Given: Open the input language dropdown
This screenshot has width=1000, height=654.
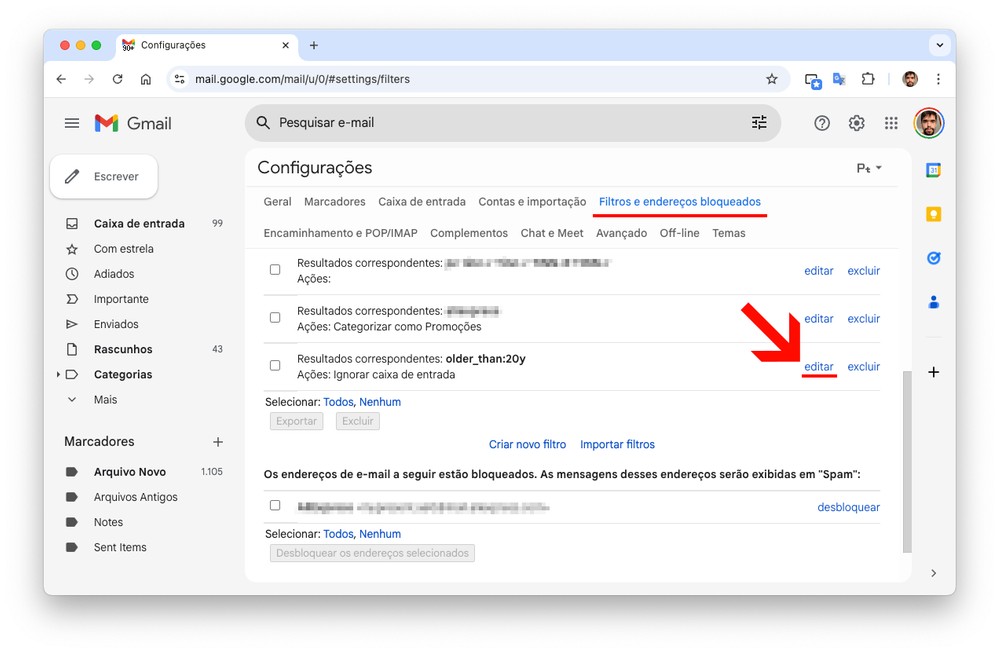Looking at the screenshot, I should pyautogui.click(x=869, y=168).
